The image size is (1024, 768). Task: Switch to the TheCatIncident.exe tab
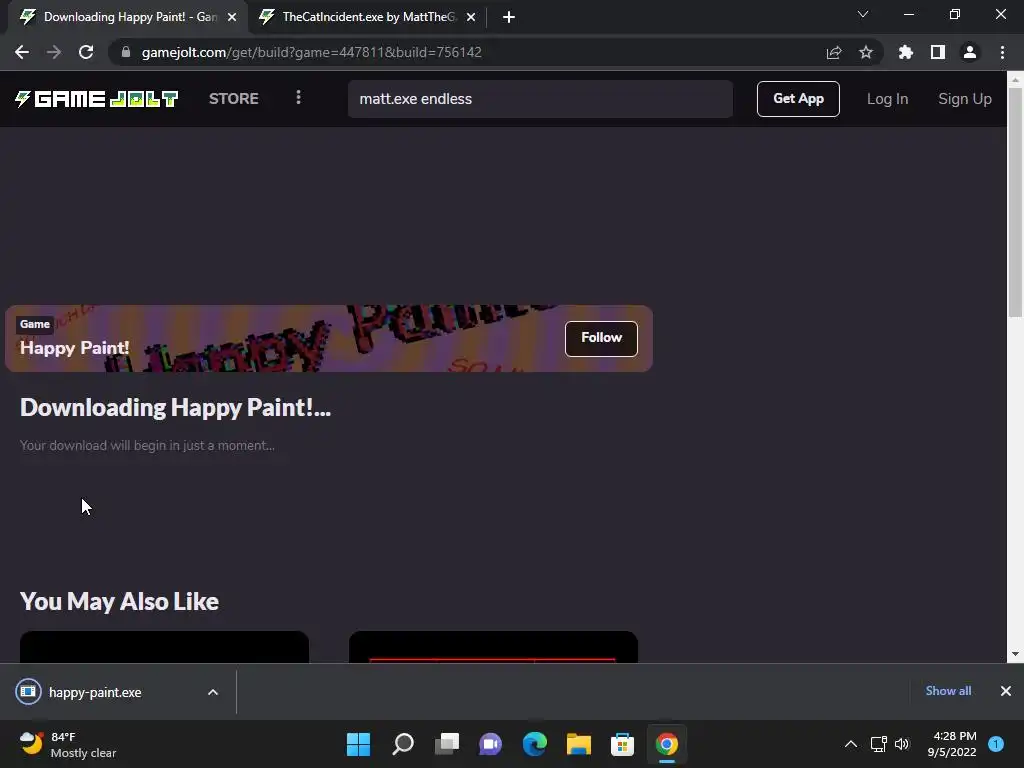click(x=368, y=17)
